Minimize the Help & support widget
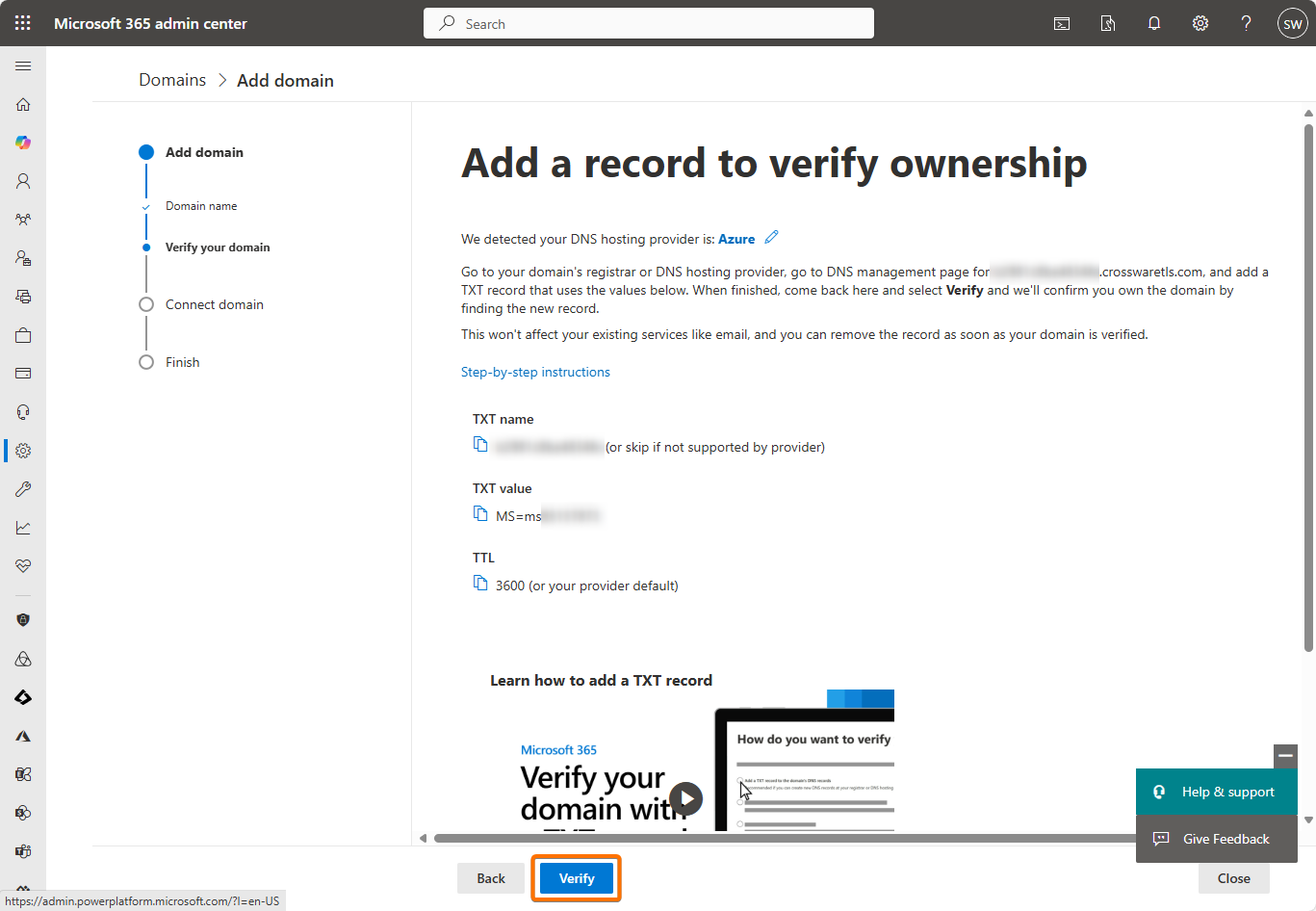This screenshot has width=1316, height=911. (x=1285, y=756)
